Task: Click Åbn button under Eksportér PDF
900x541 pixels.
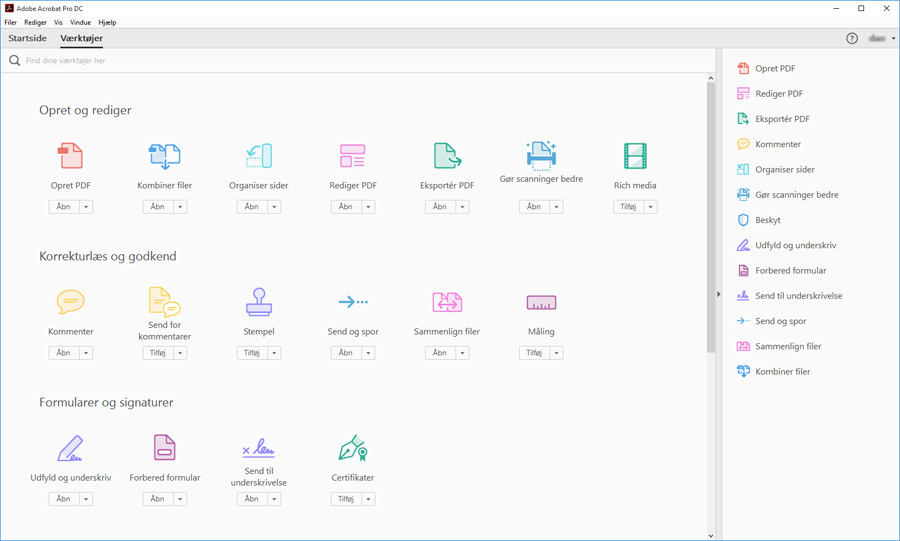Action: (440, 207)
